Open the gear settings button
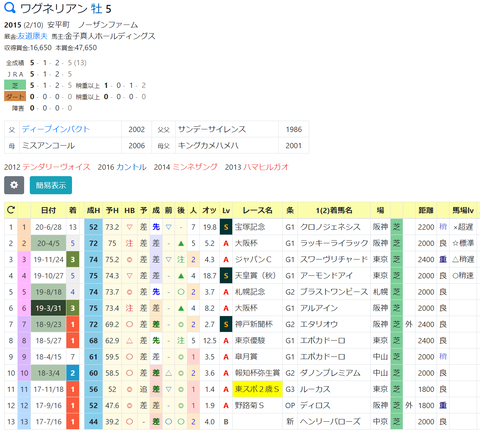Screen dimensions: 480x433 pos(14,185)
